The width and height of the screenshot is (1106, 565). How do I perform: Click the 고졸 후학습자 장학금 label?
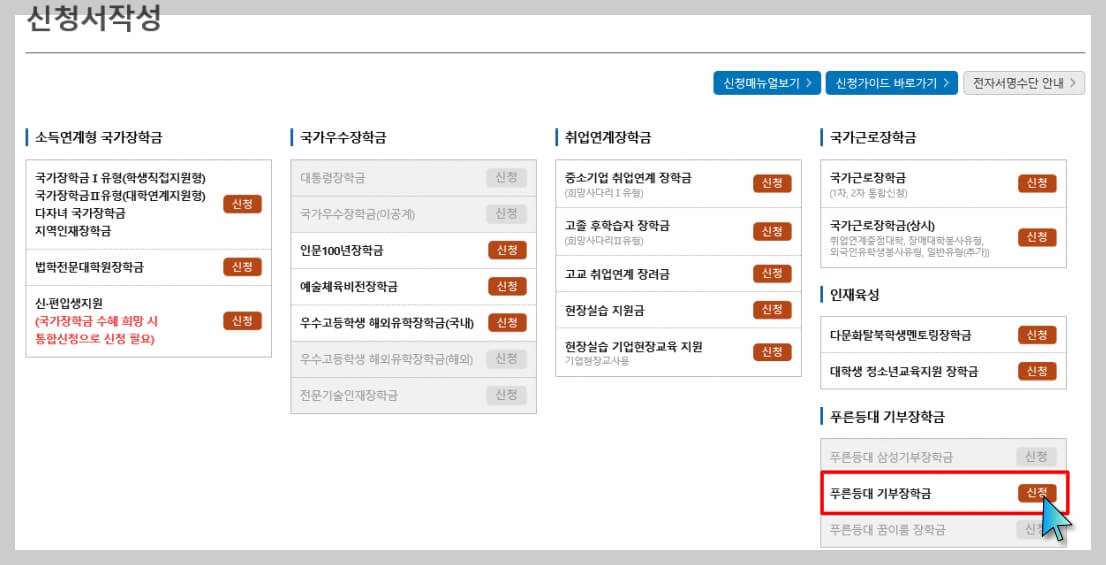tap(617, 226)
